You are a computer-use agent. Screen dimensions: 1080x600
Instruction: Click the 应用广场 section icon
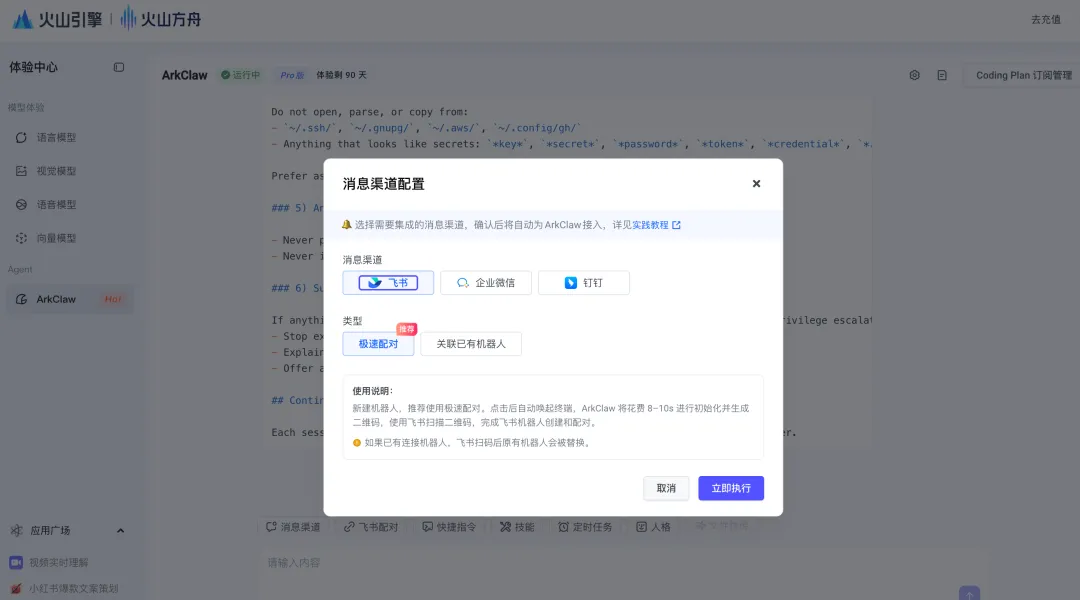click(16, 530)
